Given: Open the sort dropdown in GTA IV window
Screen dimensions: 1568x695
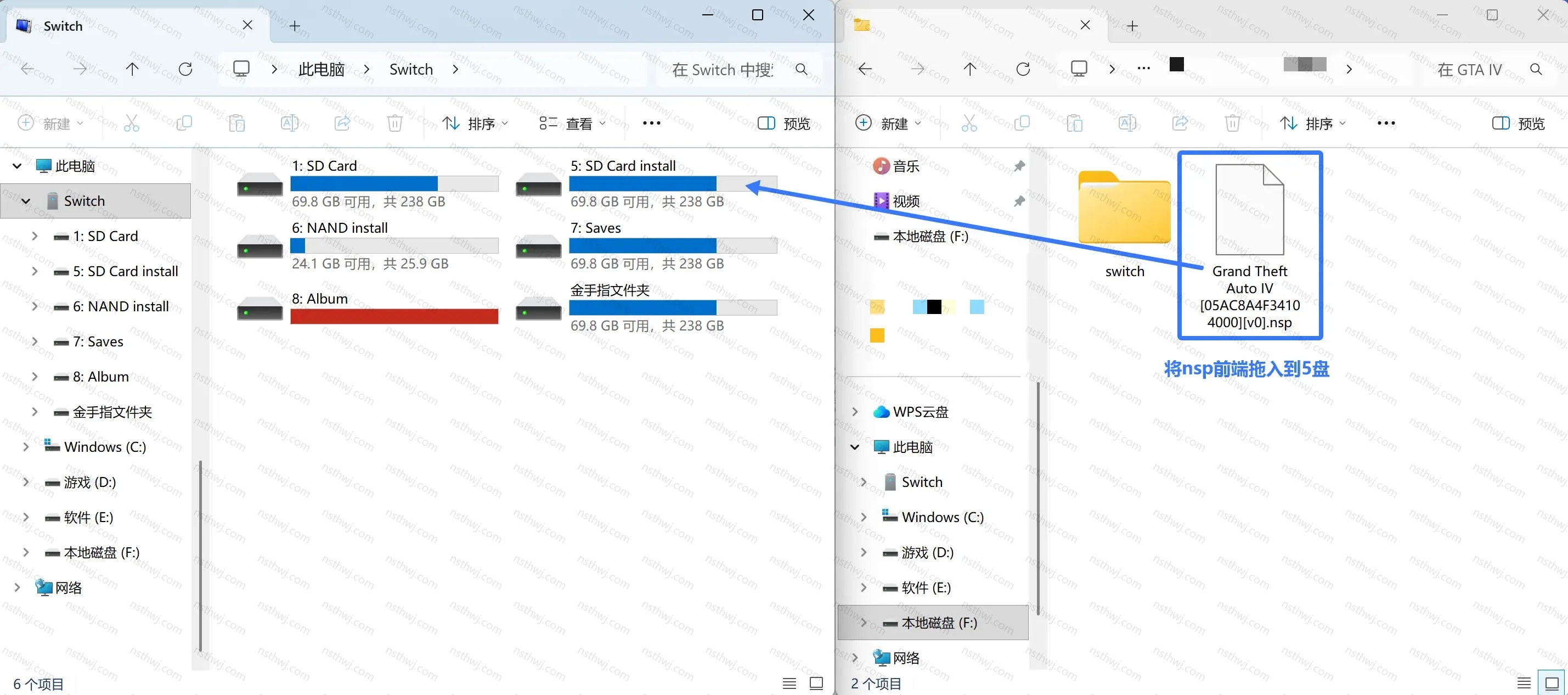Looking at the screenshot, I should pos(1313,124).
